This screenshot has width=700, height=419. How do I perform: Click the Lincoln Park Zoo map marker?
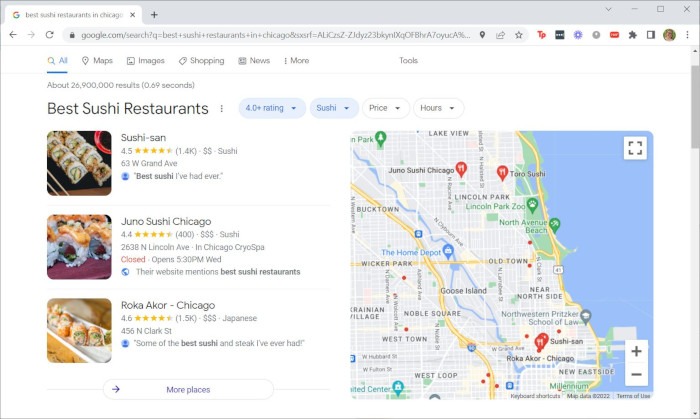click(532, 205)
